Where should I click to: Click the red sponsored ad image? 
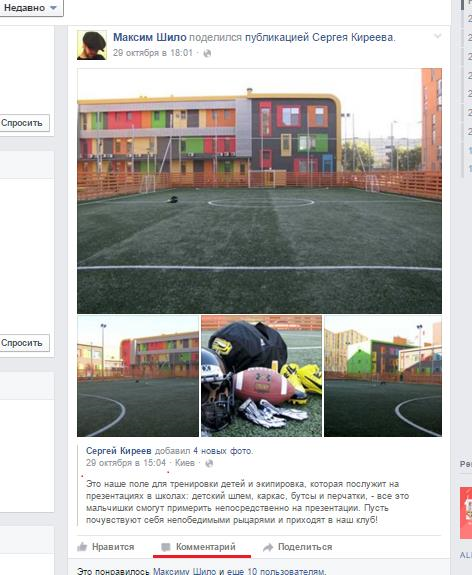click(x=466, y=513)
